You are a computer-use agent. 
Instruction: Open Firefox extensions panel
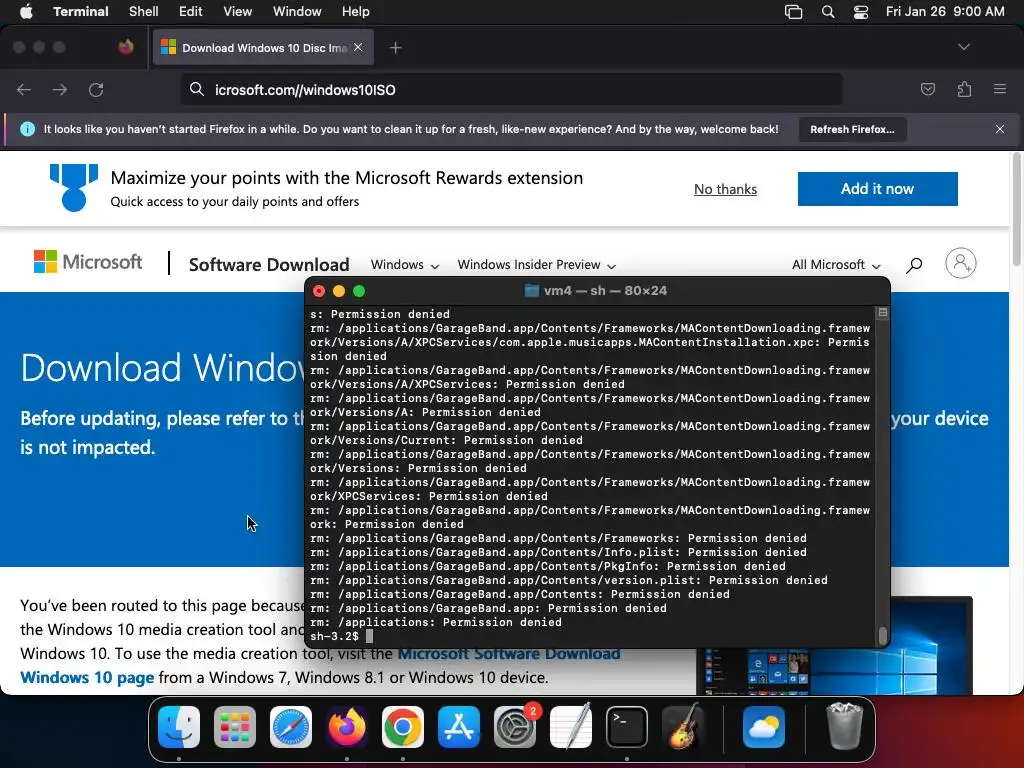[964, 89]
